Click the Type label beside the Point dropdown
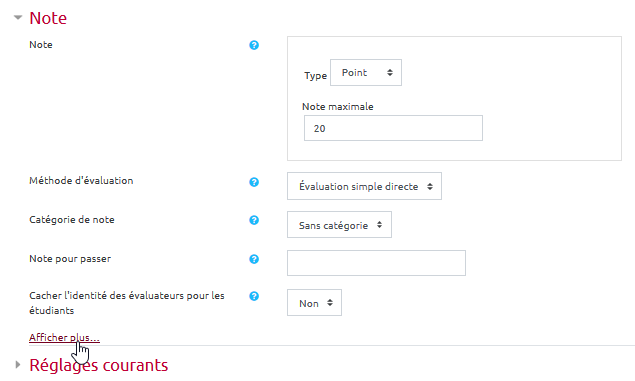This screenshot has width=635, height=381. click(x=315, y=76)
